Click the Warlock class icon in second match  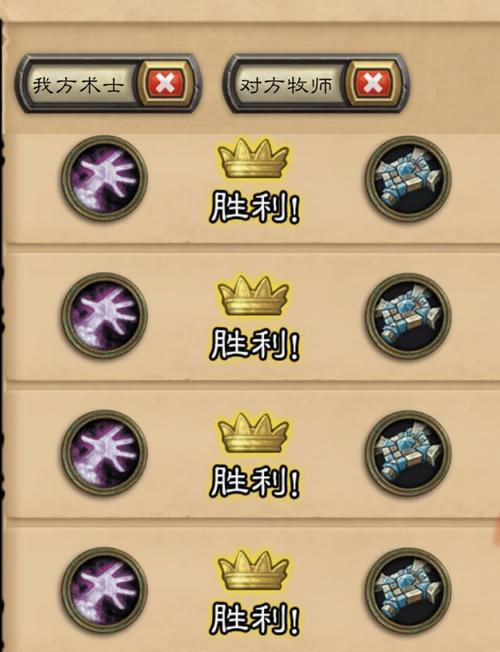click(x=104, y=315)
